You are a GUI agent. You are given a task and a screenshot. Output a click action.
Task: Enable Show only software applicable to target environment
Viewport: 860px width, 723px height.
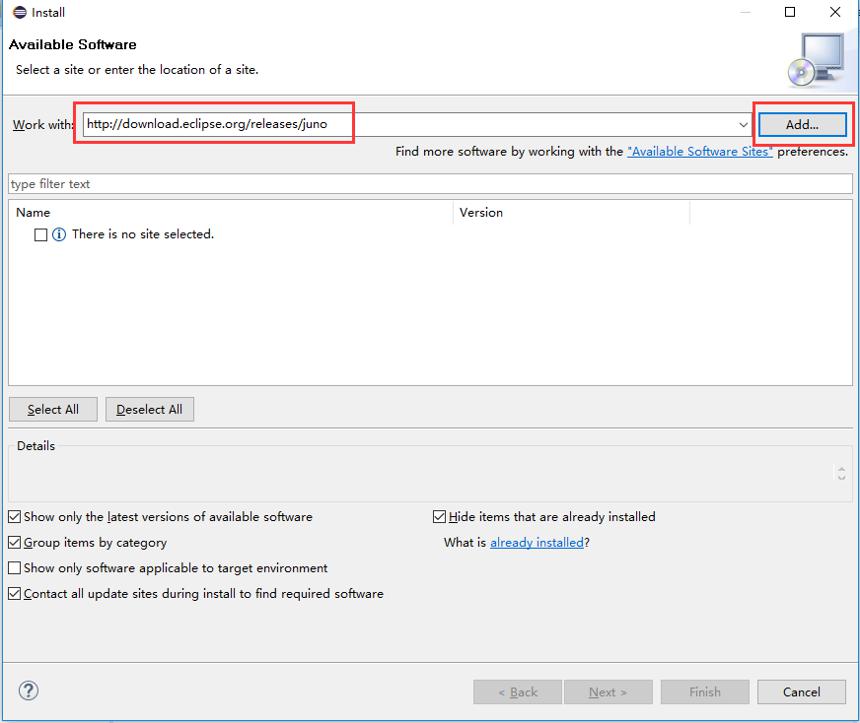click(x=15, y=568)
